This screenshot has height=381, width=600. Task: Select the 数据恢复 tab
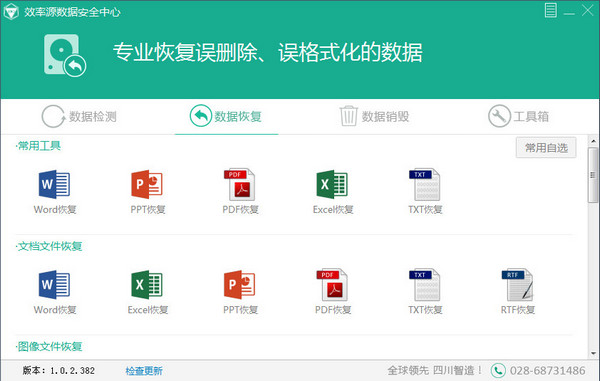tap(226, 116)
